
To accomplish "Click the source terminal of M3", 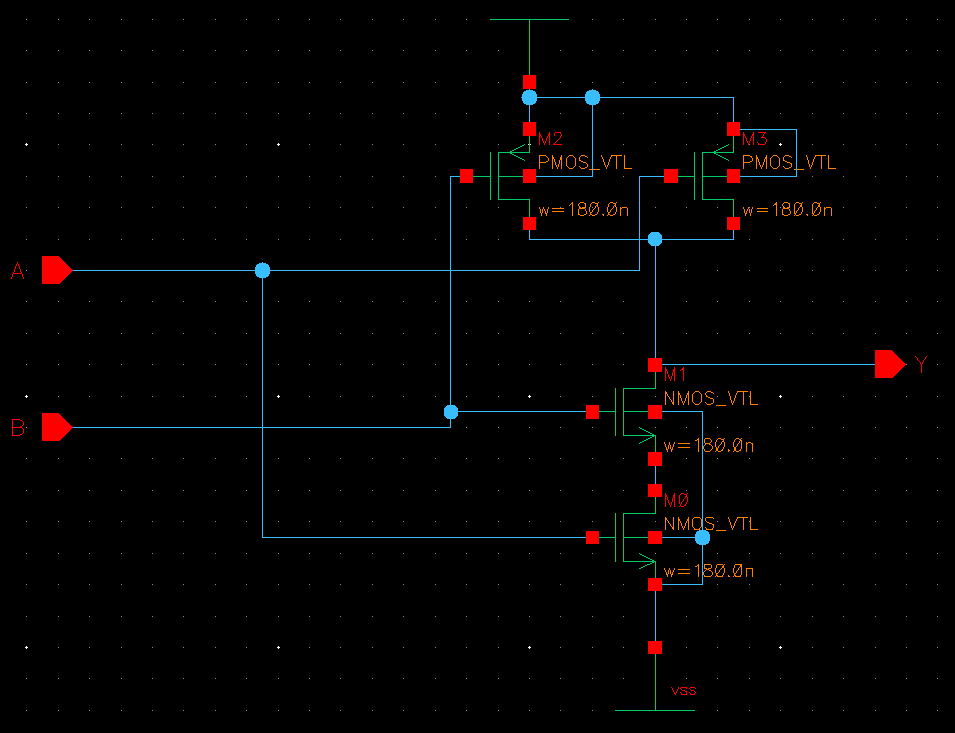I will [733, 129].
